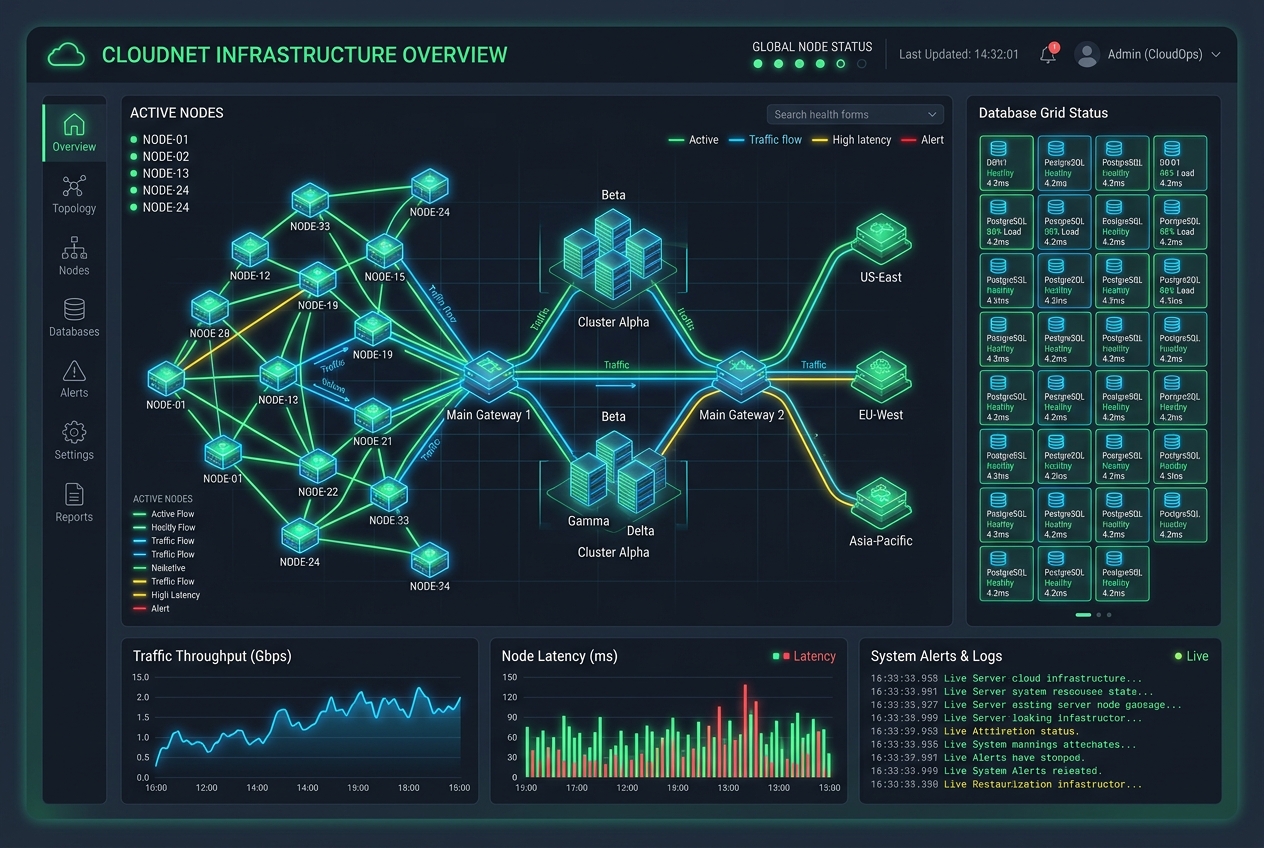Select the NODE 28 cube icon
Image resolution: width=1264 pixels, height=848 pixels.
pos(209,308)
